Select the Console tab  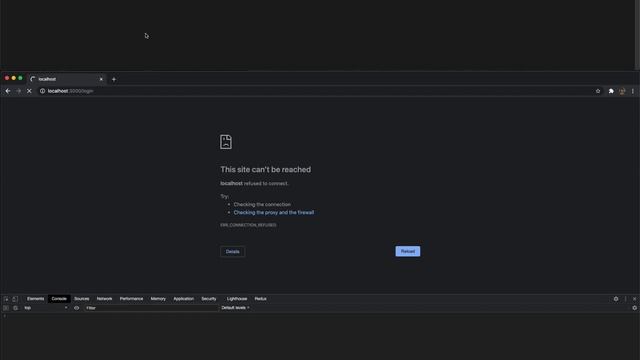tap(59, 299)
